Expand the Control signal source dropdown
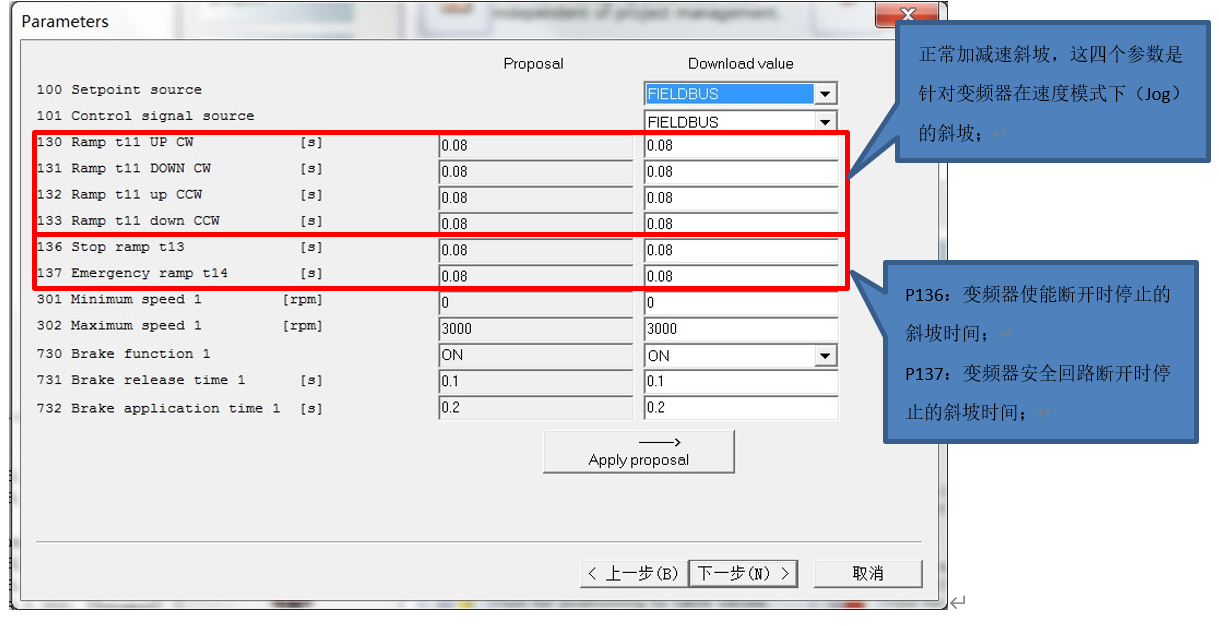The height and width of the screenshot is (626, 1219). click(825, 122)
